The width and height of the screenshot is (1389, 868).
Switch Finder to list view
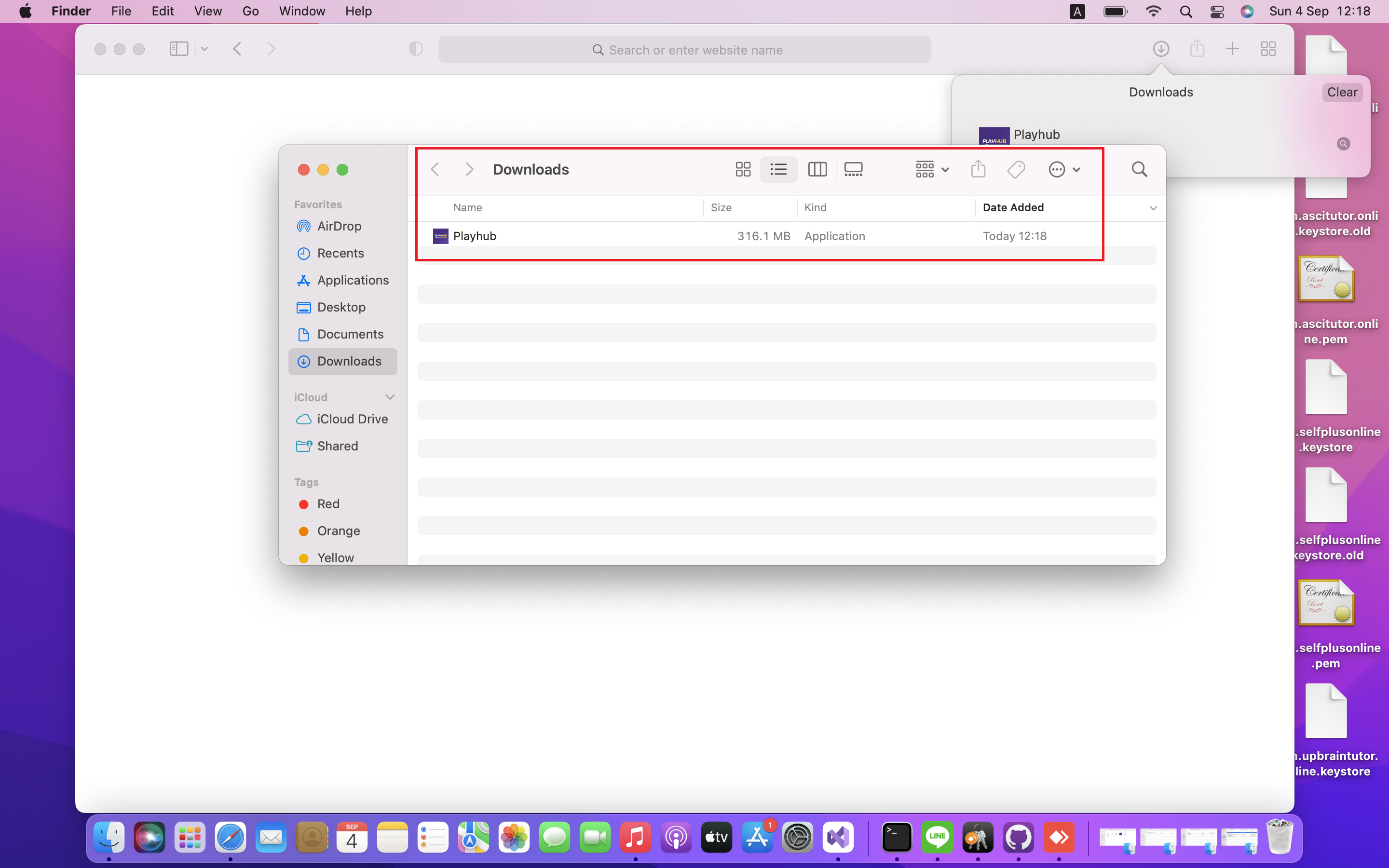coord(778,169)
